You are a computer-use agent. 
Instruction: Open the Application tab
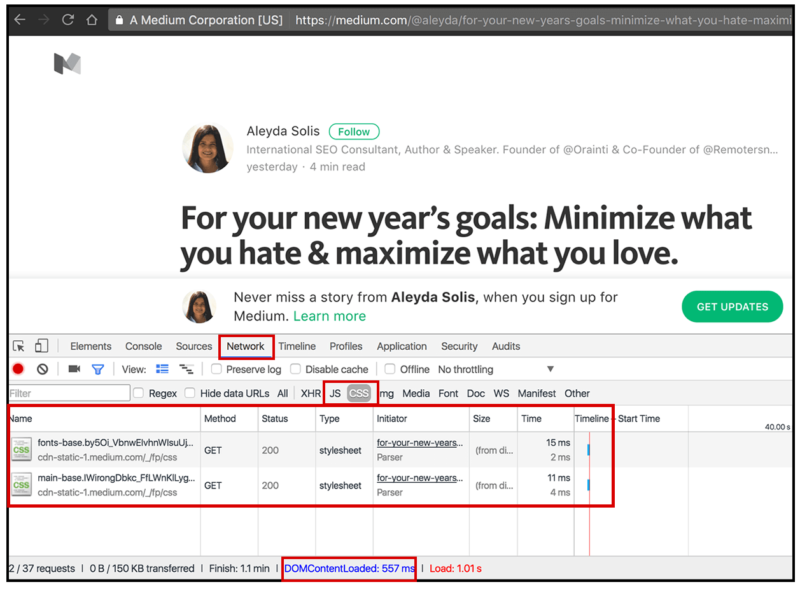402,346
